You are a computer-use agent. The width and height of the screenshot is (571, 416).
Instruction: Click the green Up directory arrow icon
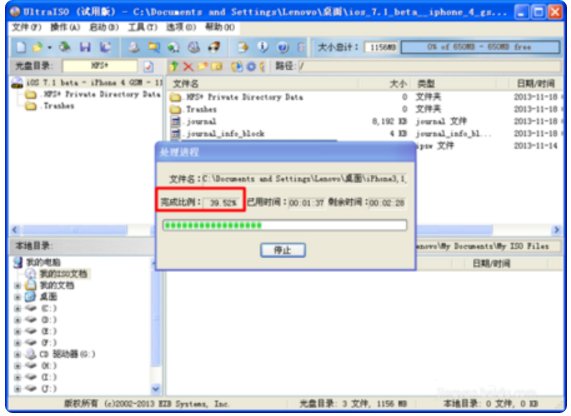click(x=174, y=66)
